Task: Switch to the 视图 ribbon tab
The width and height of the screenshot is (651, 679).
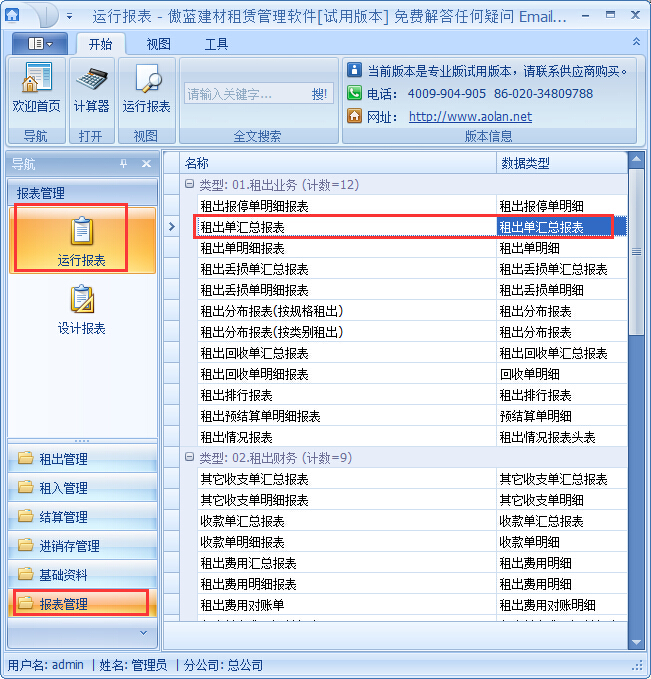Action: click(x=158, y=44)
